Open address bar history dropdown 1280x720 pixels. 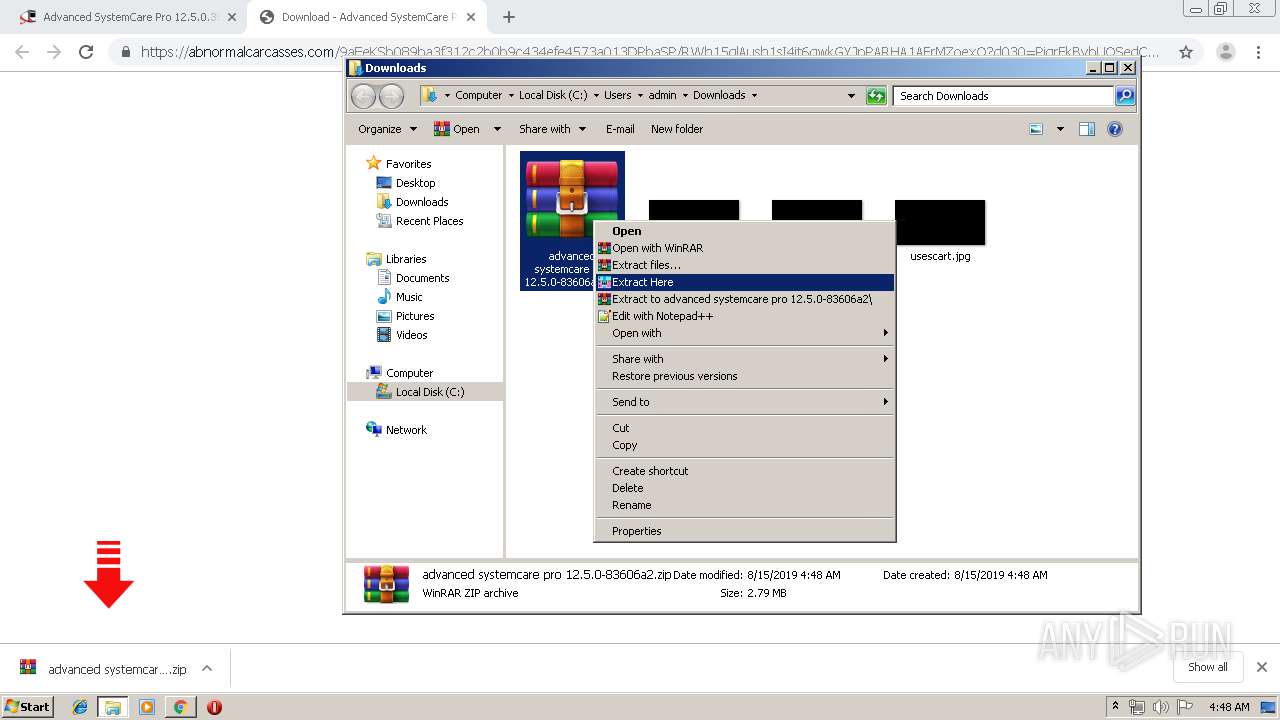click(x=851, y=96)
